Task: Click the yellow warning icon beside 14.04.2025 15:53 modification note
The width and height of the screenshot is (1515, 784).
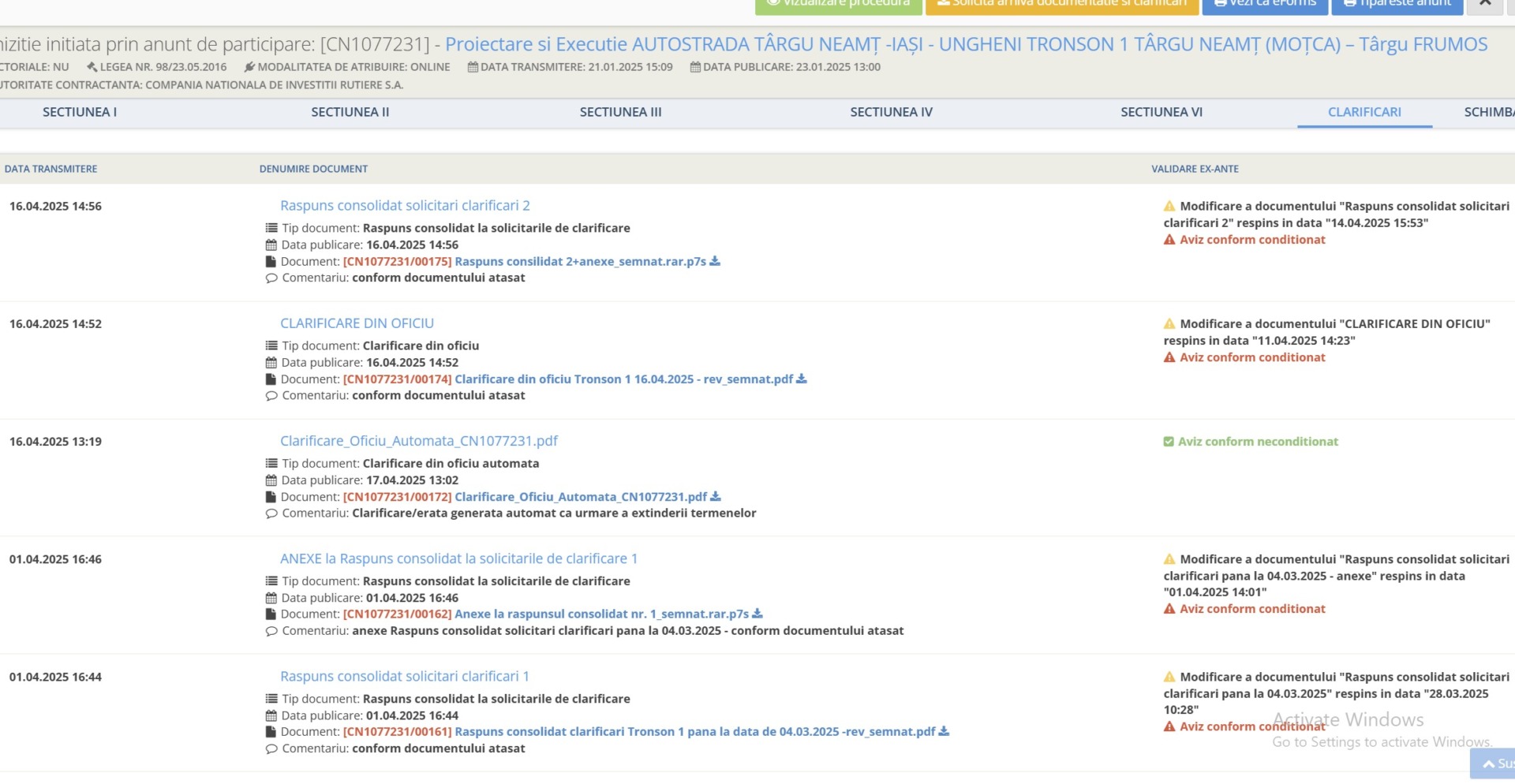Action: [x=1169, y=206]
